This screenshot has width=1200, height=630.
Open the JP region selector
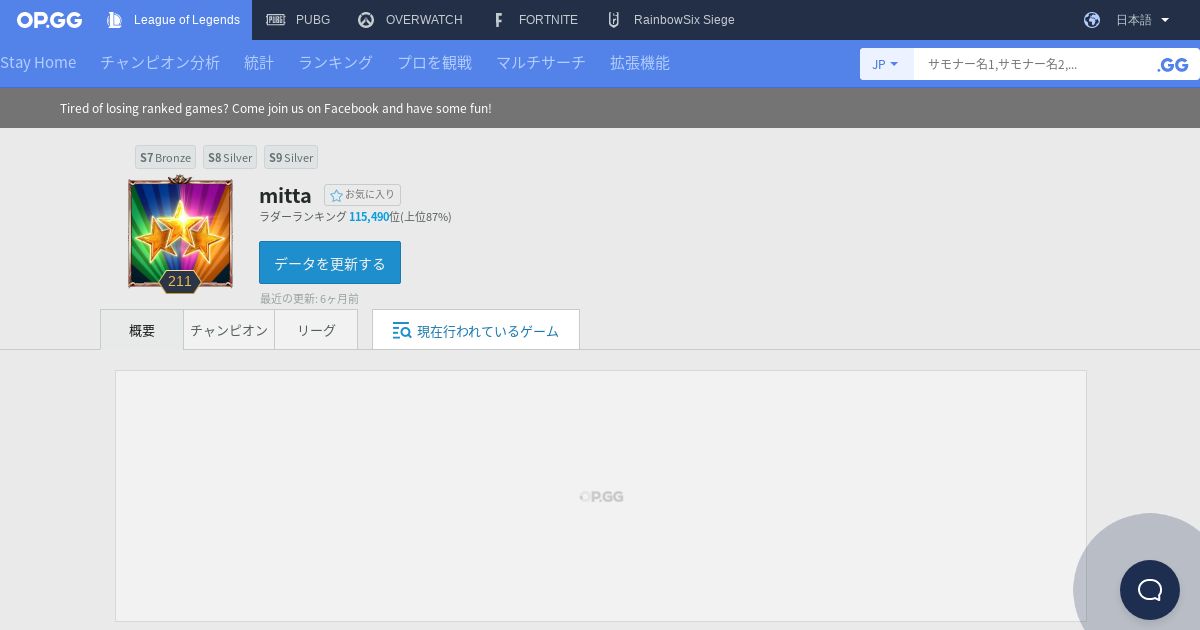pos(886,64)
